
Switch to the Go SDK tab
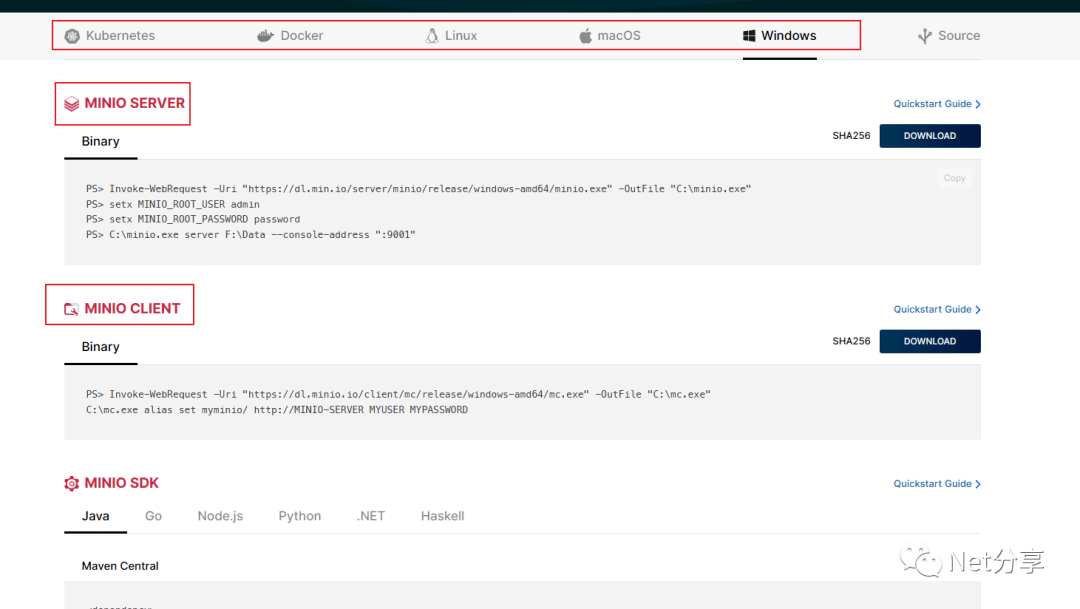[153, 516]
